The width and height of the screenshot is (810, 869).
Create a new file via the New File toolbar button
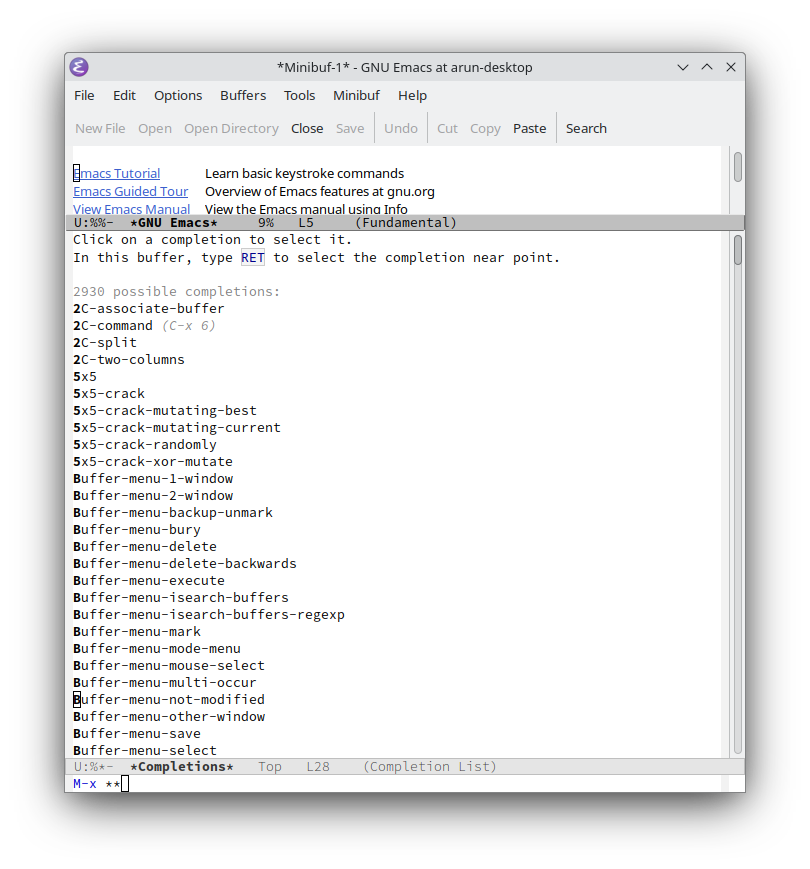tap(99, 128)
